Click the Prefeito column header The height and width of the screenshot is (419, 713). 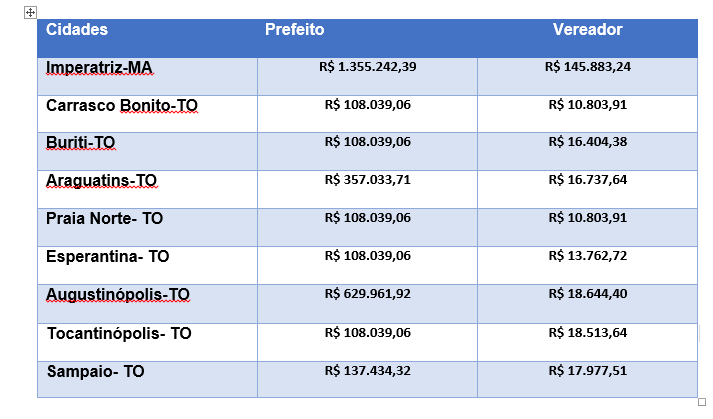point(294,30)
